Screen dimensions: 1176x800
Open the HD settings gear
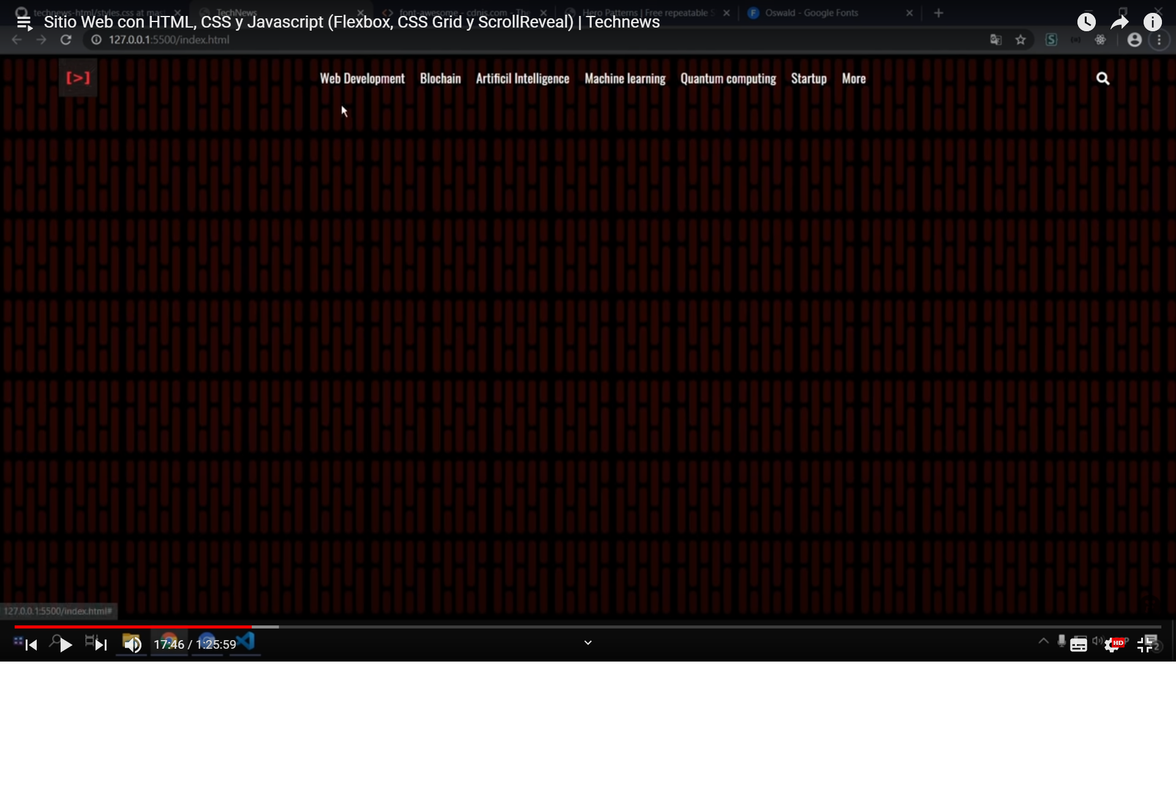tap(1112, 645)
